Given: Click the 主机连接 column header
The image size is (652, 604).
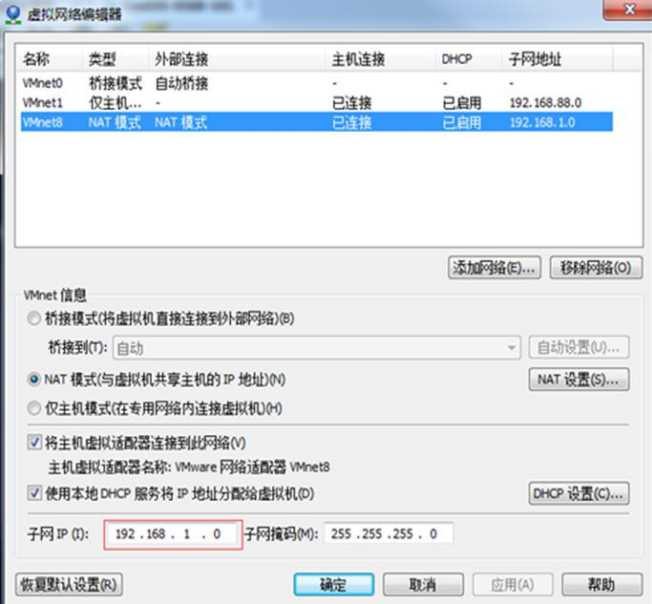Looking at the screenshot, I should 358,59.
